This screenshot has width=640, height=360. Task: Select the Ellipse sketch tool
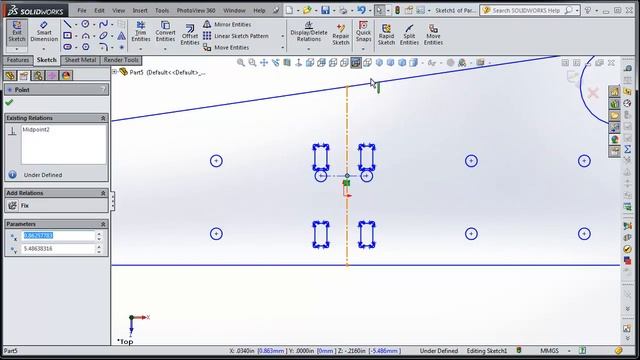[x=103, y=36]
